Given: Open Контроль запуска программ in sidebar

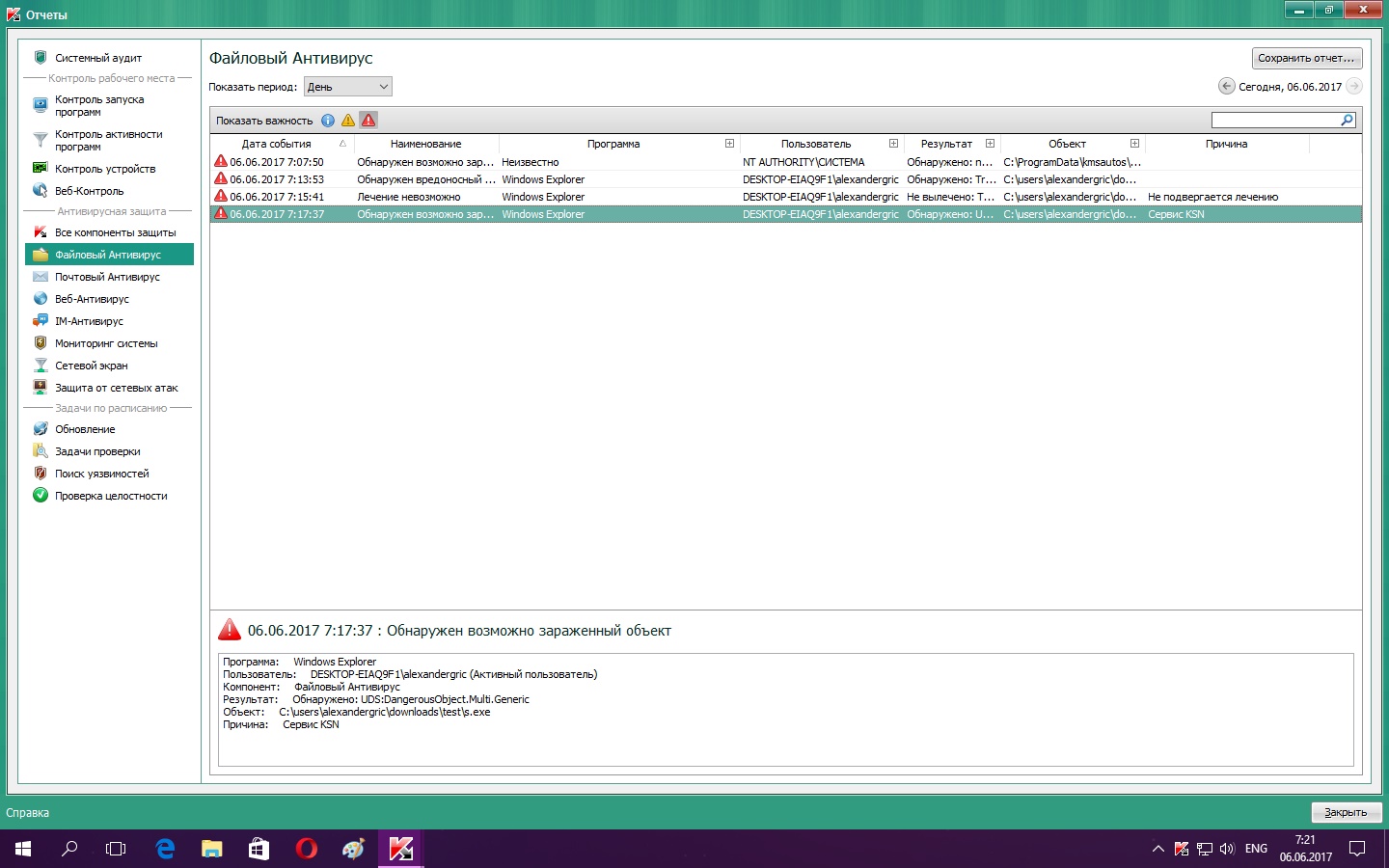Looking at the screenshot, I should (x=98, y=105).
